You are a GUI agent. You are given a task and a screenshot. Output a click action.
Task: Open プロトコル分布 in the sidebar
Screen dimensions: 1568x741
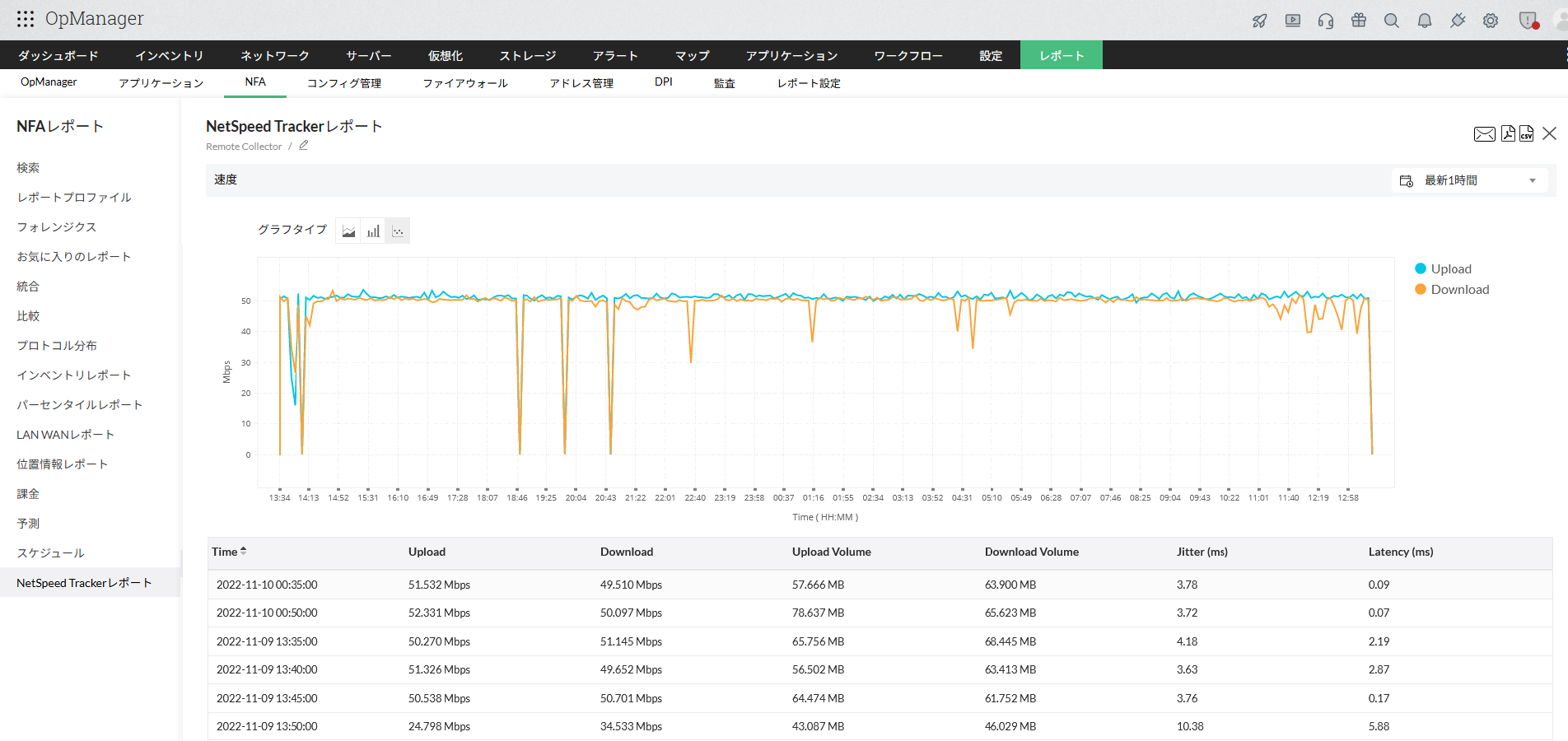(57, 346)
